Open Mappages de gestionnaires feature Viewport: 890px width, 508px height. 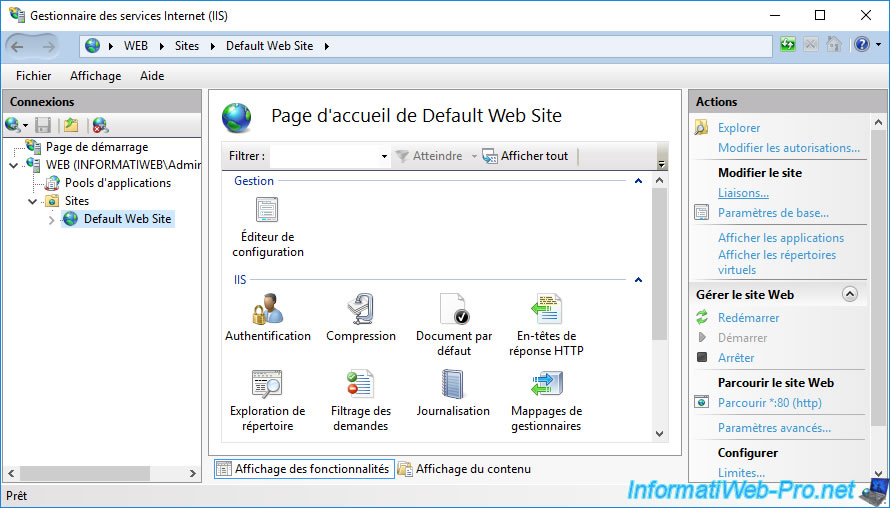pos(546,400)
